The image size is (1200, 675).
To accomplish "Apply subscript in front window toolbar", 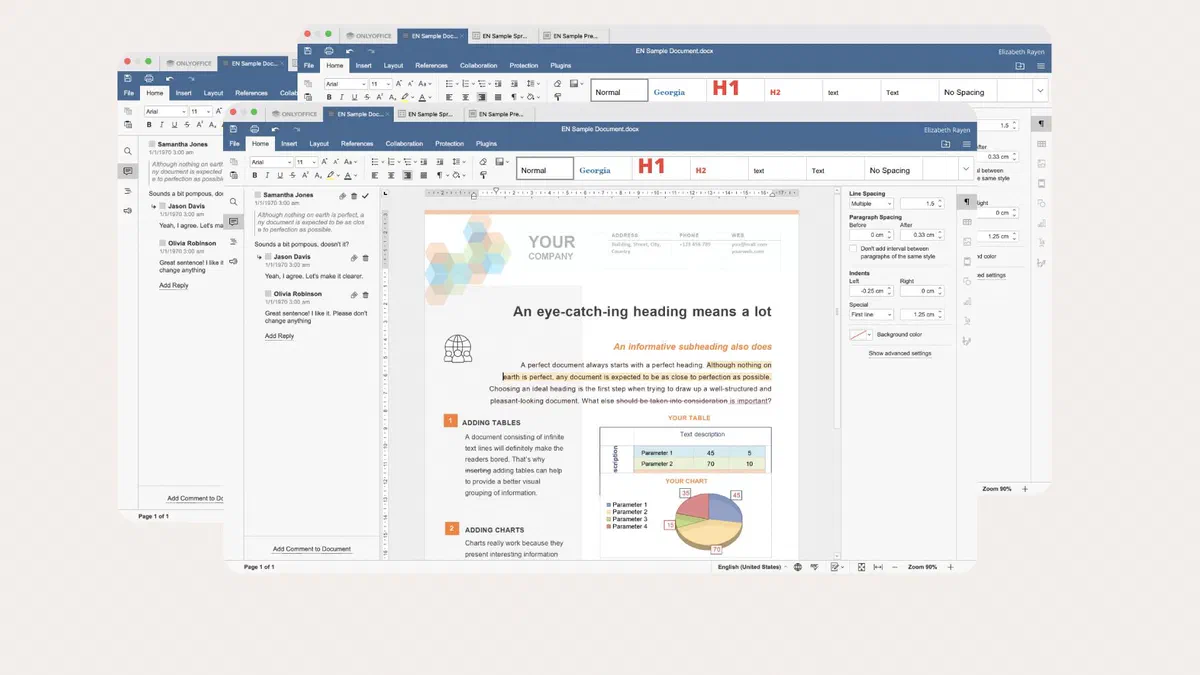I will point(318,175).
